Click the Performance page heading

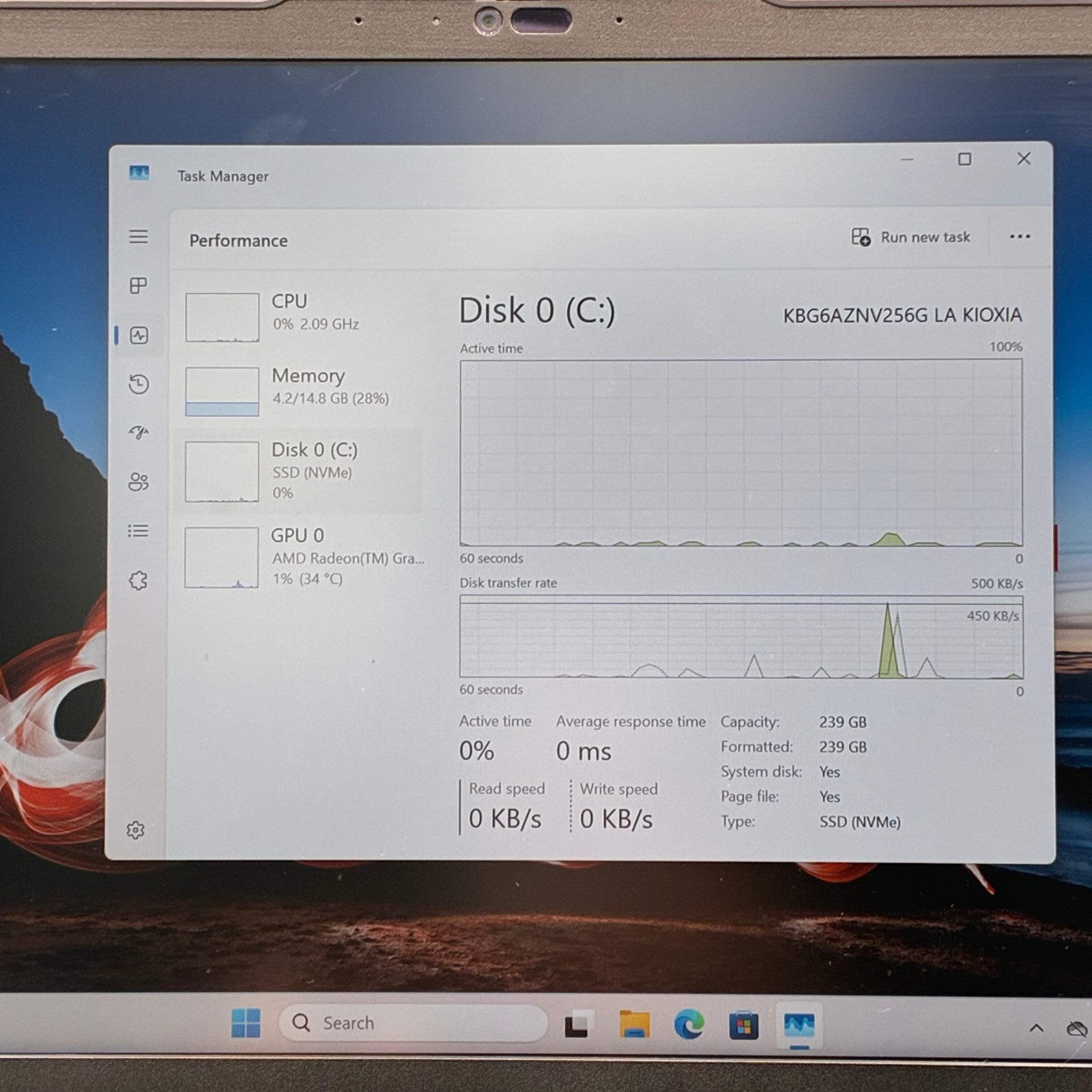tap(238, 241)
